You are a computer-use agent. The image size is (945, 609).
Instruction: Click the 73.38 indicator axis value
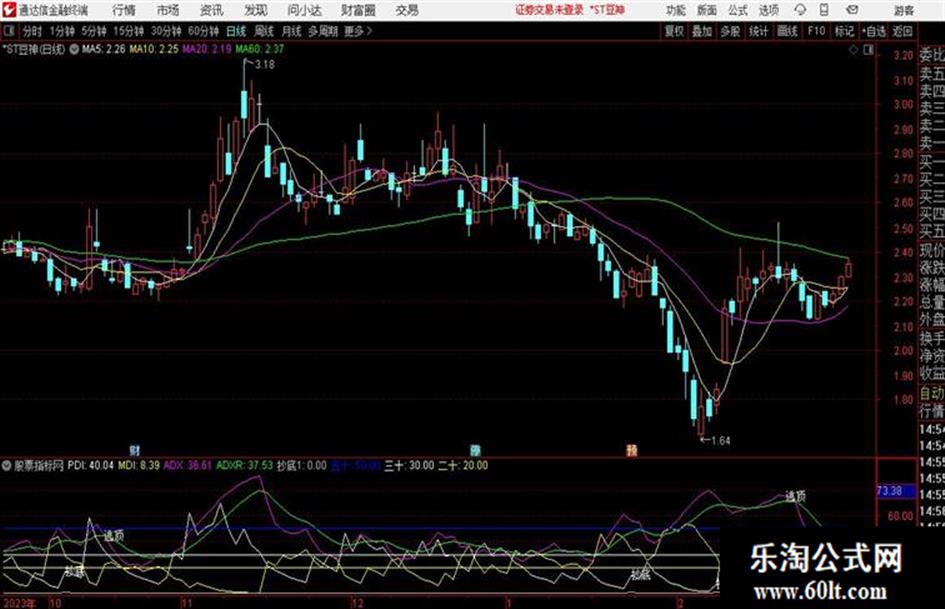pyautogui.click(x=889, y=491)
